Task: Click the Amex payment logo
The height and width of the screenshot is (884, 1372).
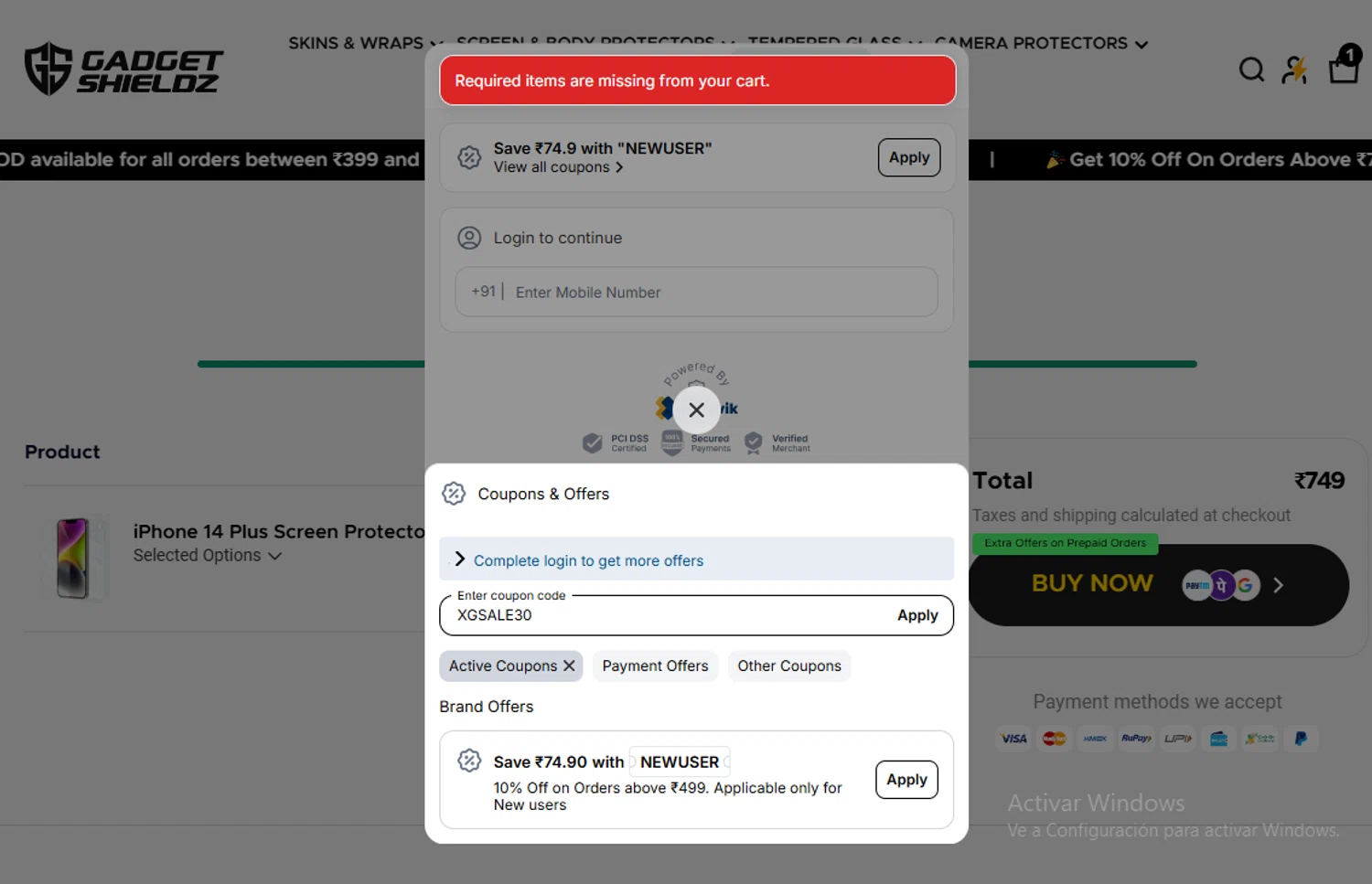Action: pos(1095,739)
